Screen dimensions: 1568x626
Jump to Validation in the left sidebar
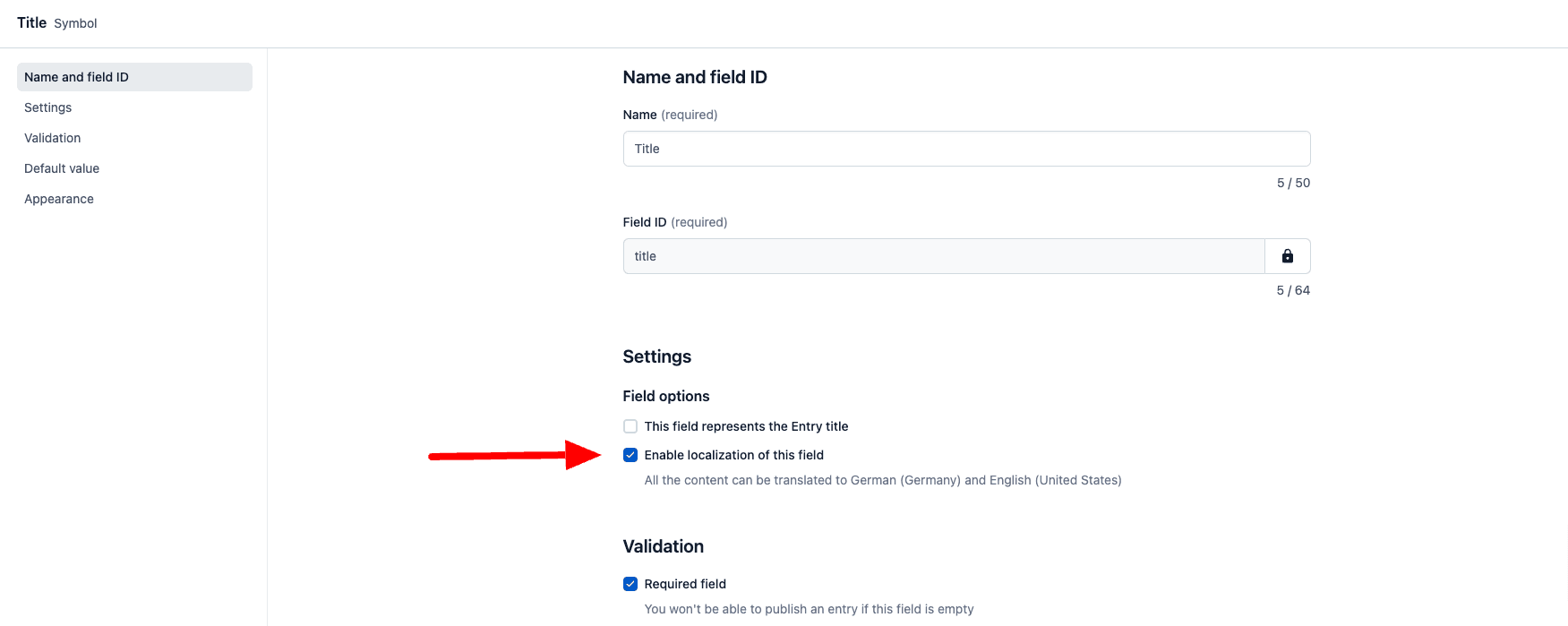coord(53,138)
